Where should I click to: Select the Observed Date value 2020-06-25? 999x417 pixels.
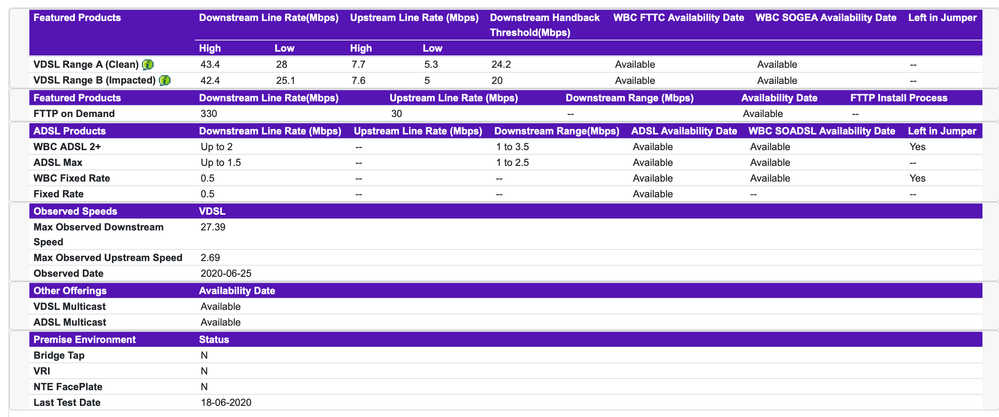tap(226, 273)
